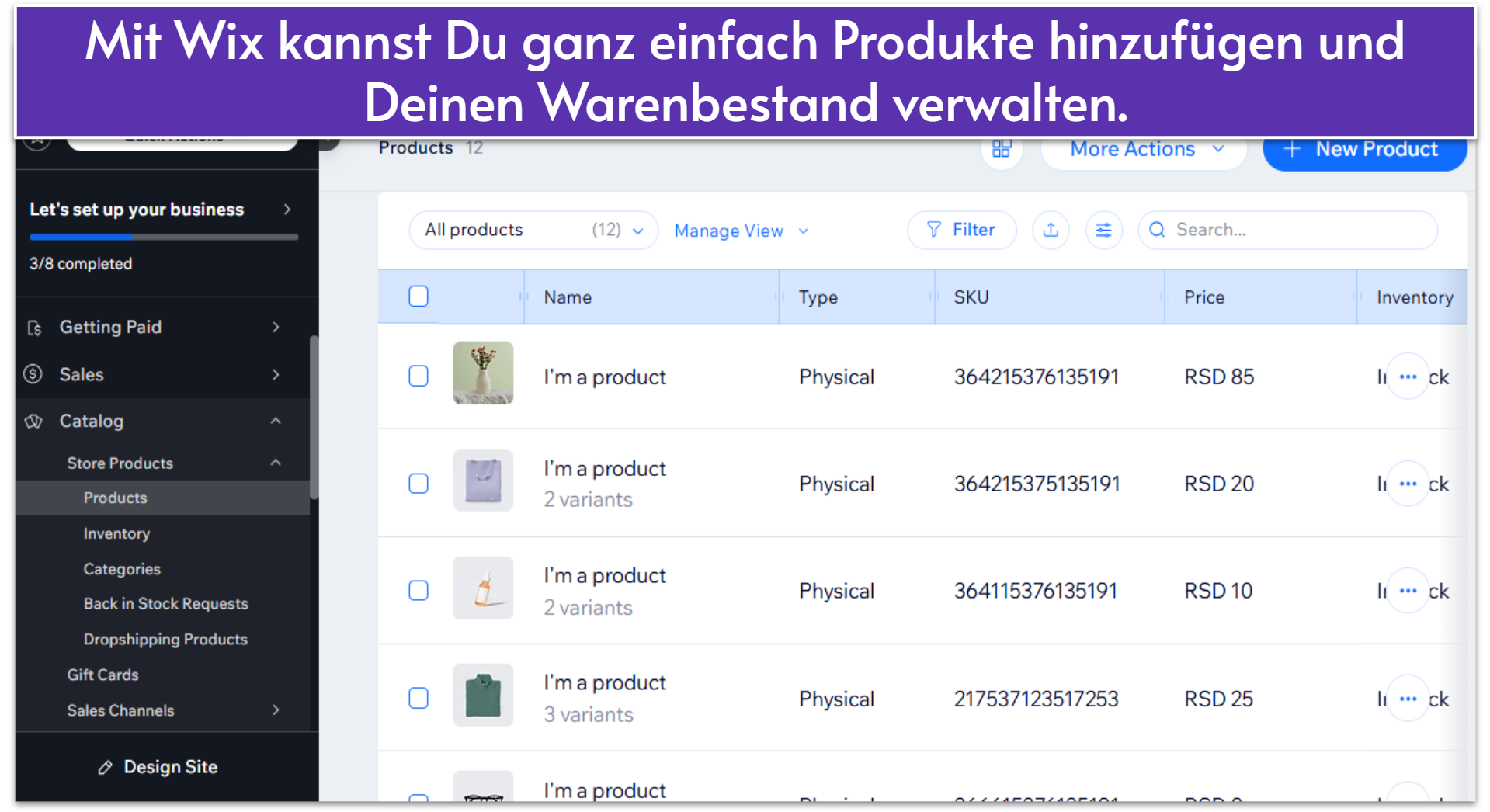This screenshot has height=812, width=1490.
Task: Open the All products filter dropdown
Action: pyautogui.click(x=533, y=230)
